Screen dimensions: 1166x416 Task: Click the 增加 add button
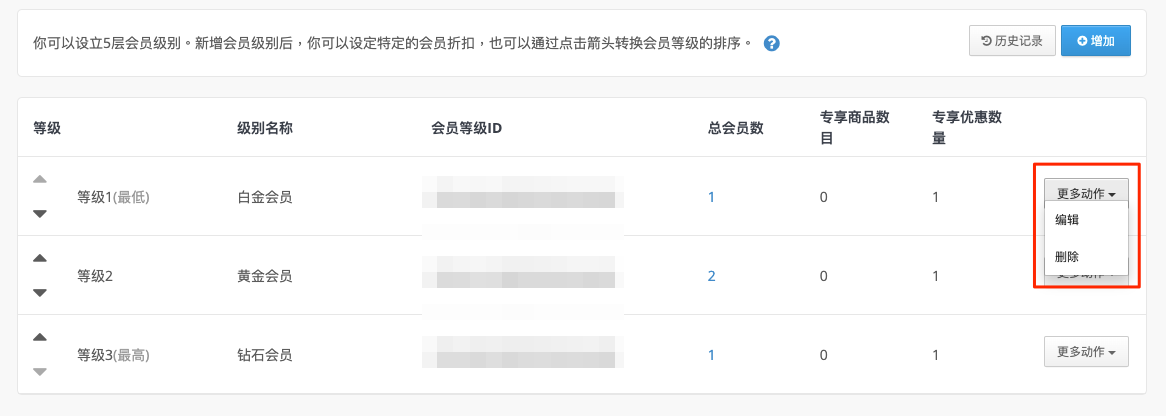click(x=1095, y=41)
